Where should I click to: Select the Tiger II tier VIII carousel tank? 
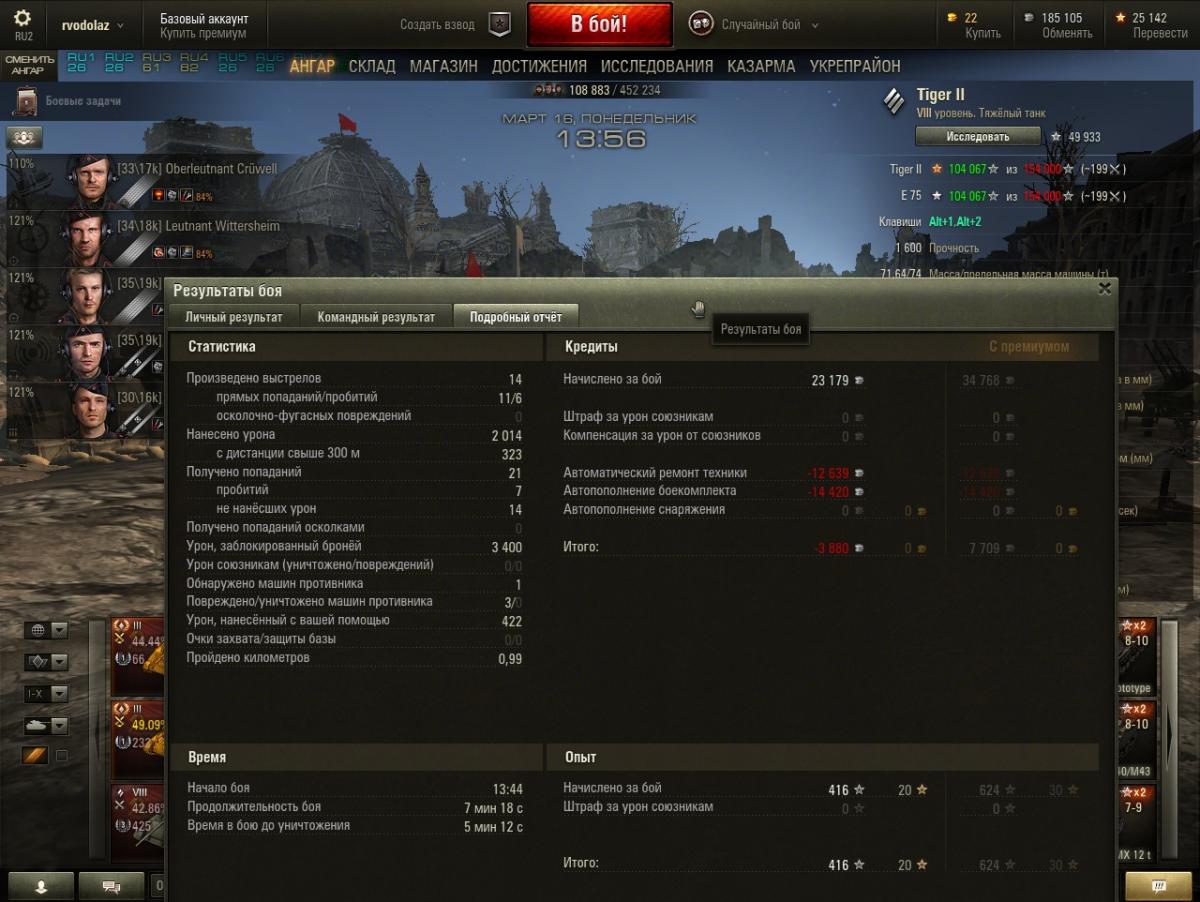pyautogui.click(x=137, y=824)
